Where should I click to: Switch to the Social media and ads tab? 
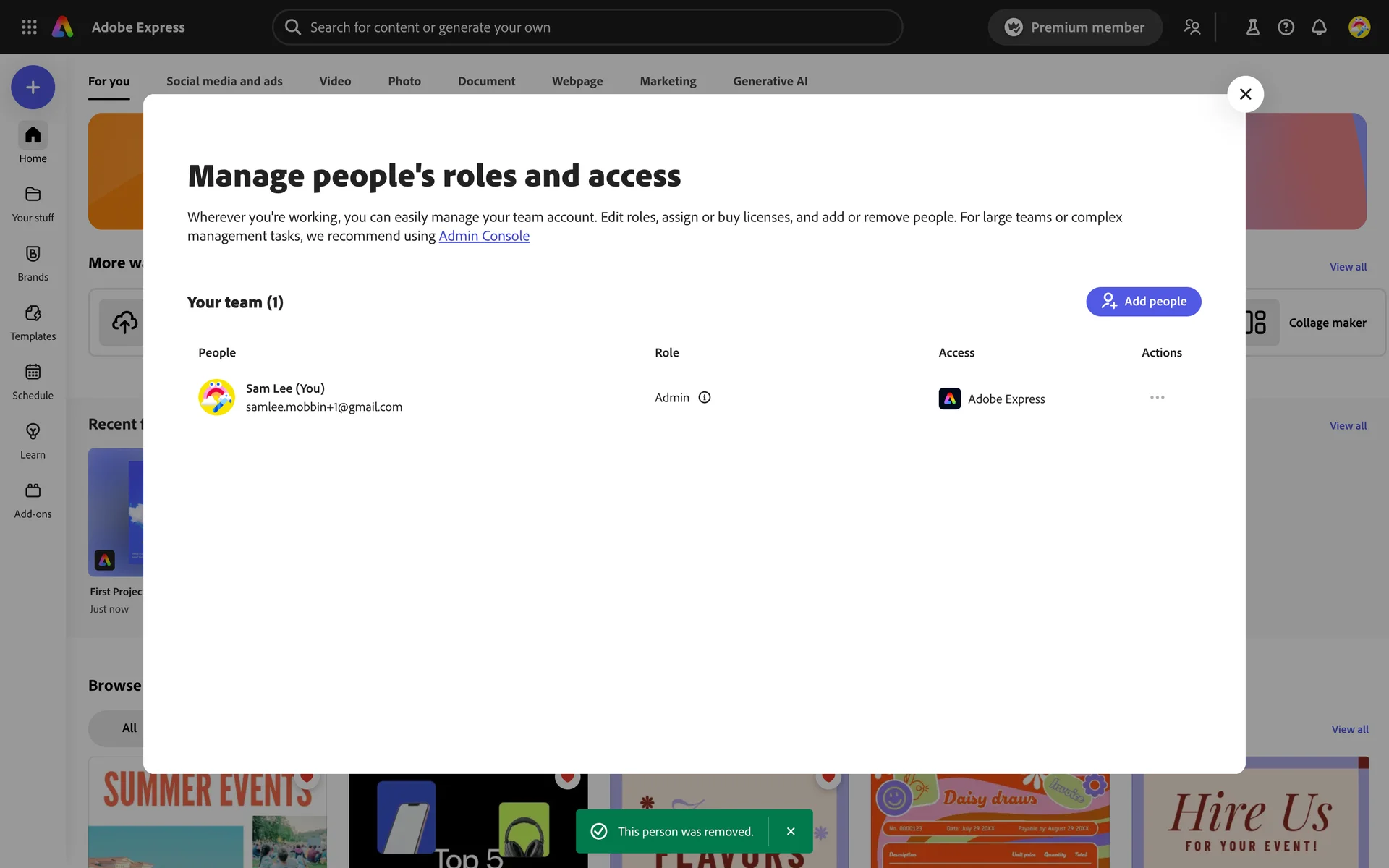224,81
